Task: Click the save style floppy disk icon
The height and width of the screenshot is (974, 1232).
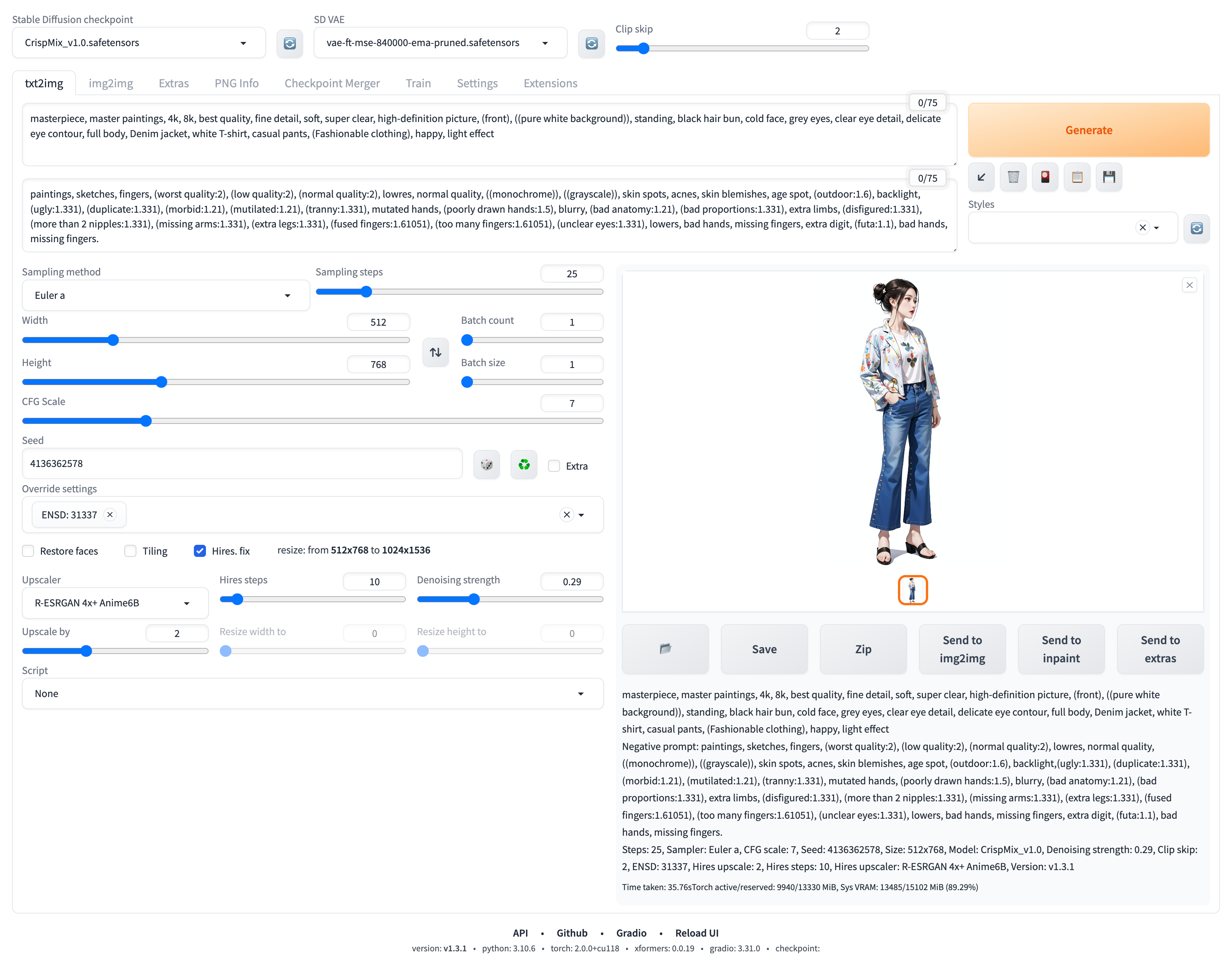Action: point(1108,177)
